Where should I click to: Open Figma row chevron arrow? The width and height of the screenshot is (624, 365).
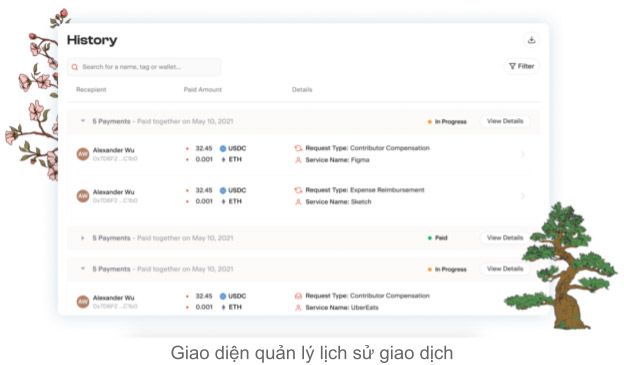click(x=523, y=154)
